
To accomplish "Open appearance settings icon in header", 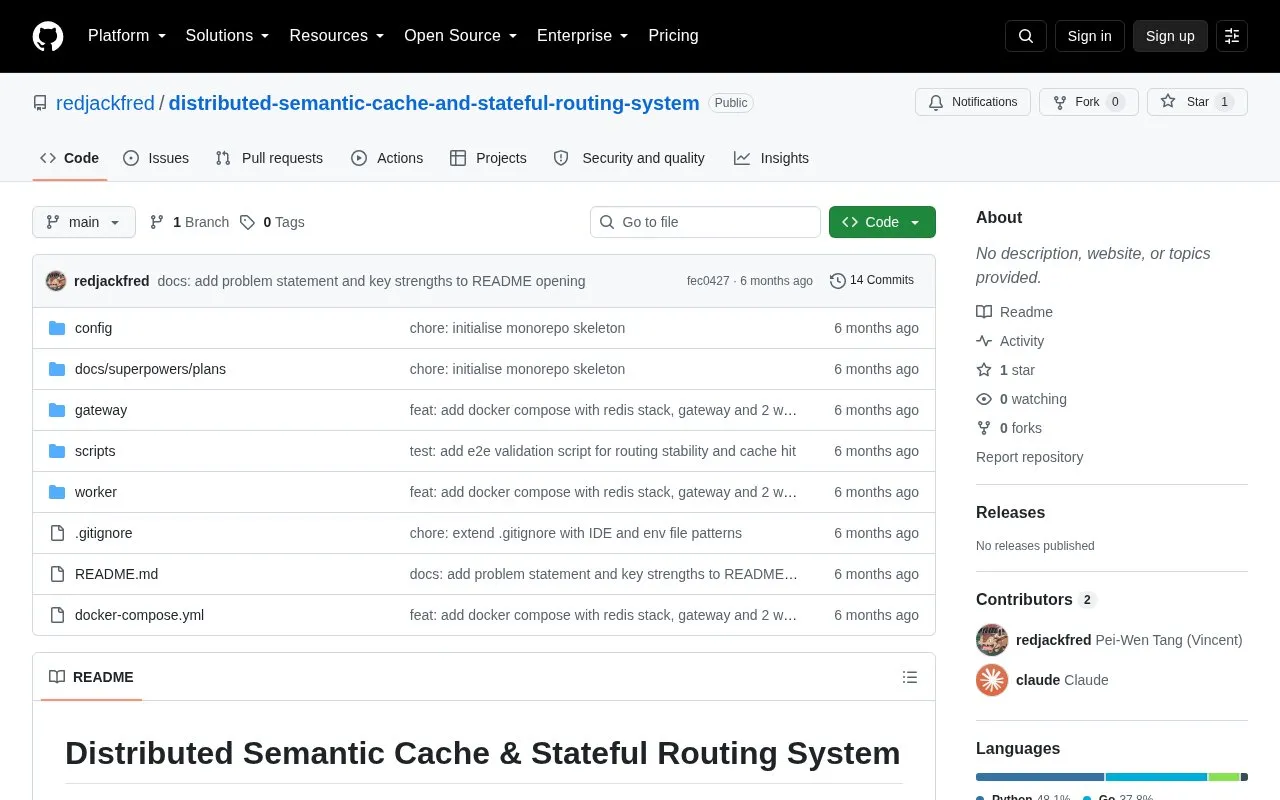I will coord(1232,36).
